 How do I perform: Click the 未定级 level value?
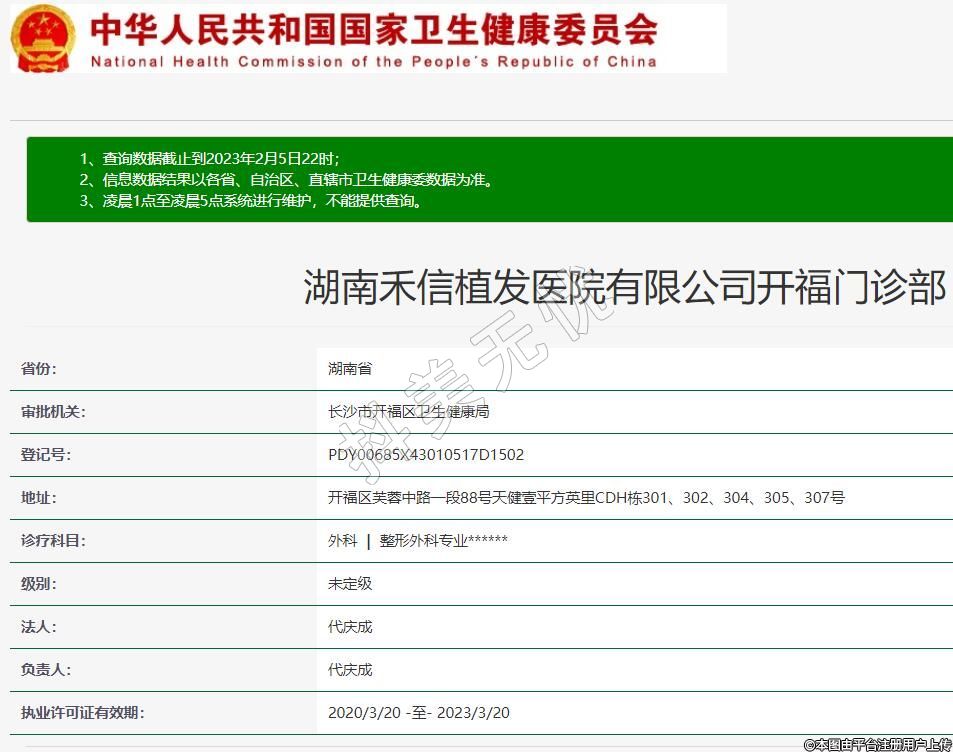pos(350,584)
